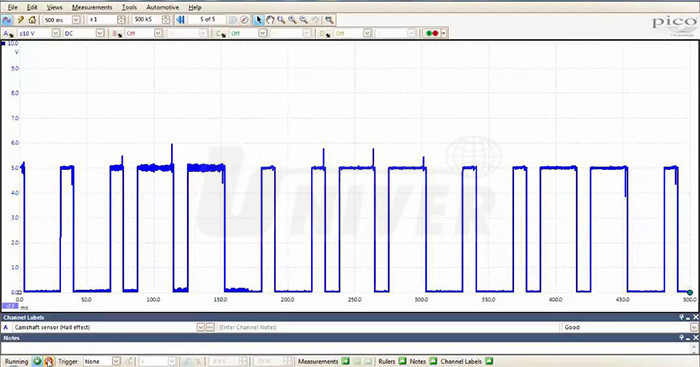700x367 pixels.
Task: Open Trigger mode None dropdown
Action: (116, 361)
